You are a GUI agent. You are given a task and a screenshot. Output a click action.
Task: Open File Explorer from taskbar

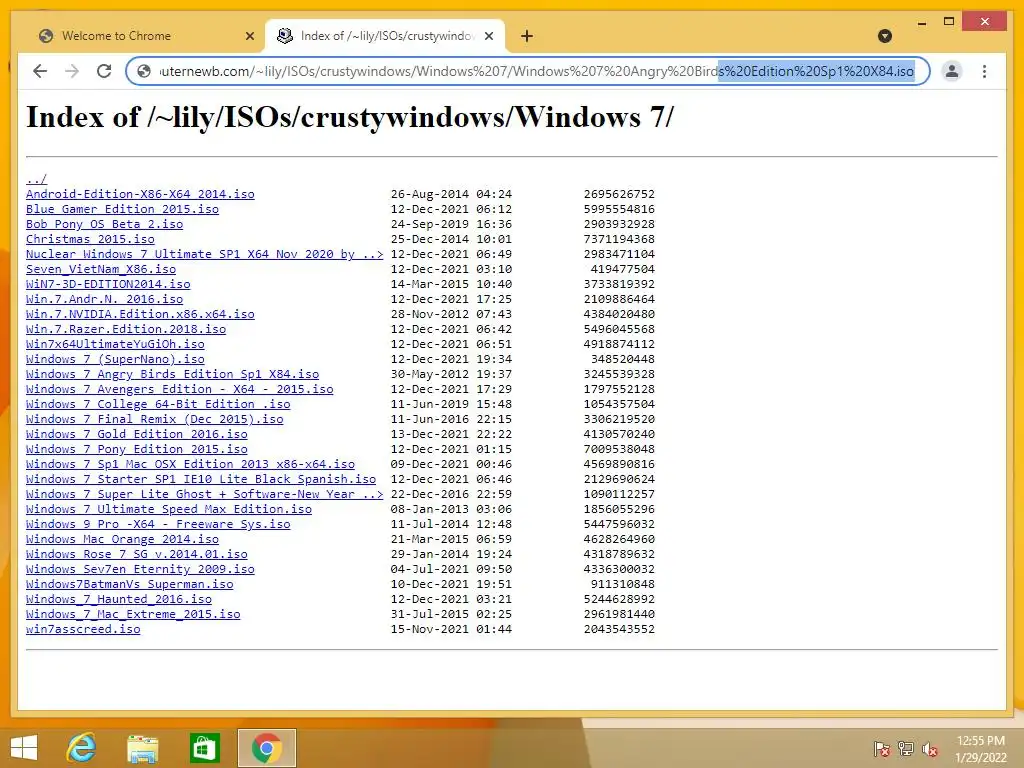pyautogui.click(x=142, y=748)
